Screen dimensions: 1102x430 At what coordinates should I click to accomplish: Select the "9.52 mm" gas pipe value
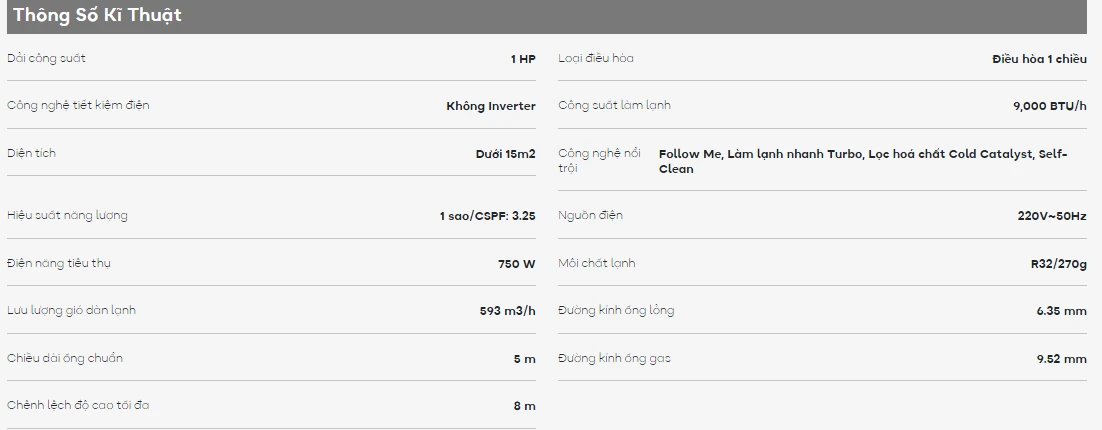point(1061,359)
